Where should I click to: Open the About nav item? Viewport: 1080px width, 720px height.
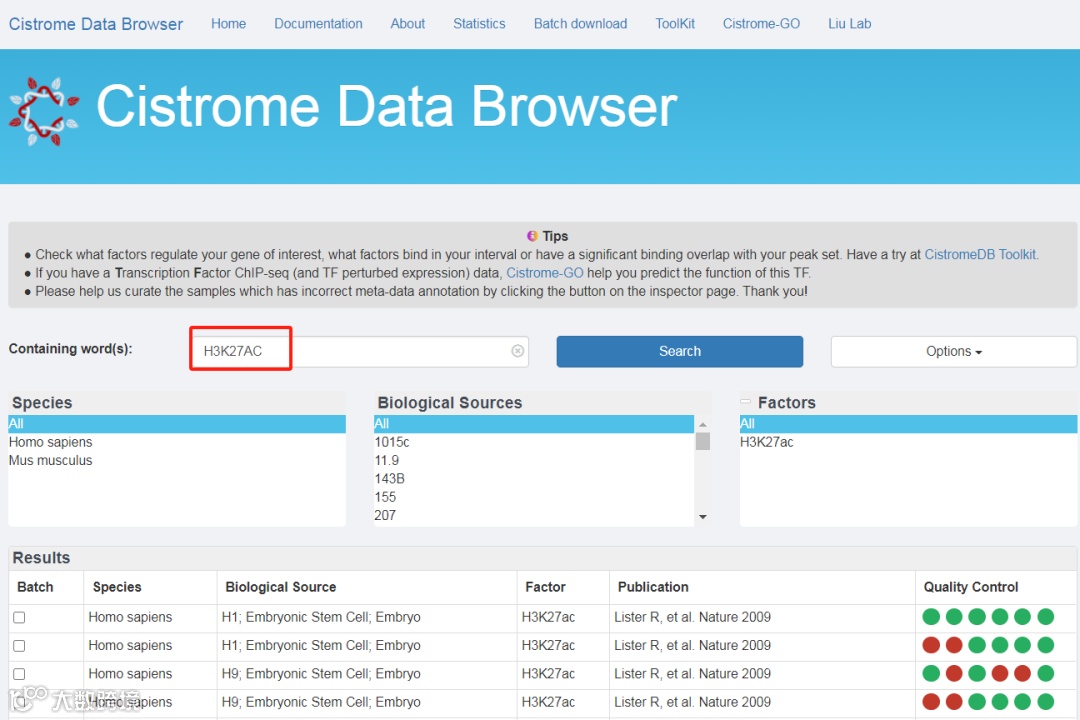pyautogui.click(x=408, y=23)
